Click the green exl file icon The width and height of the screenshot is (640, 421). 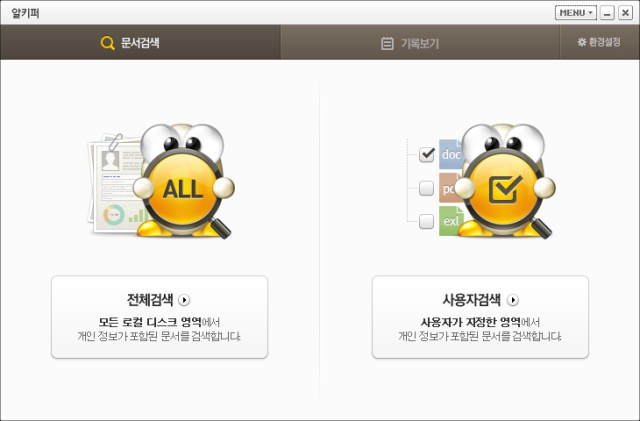[451, 221]
